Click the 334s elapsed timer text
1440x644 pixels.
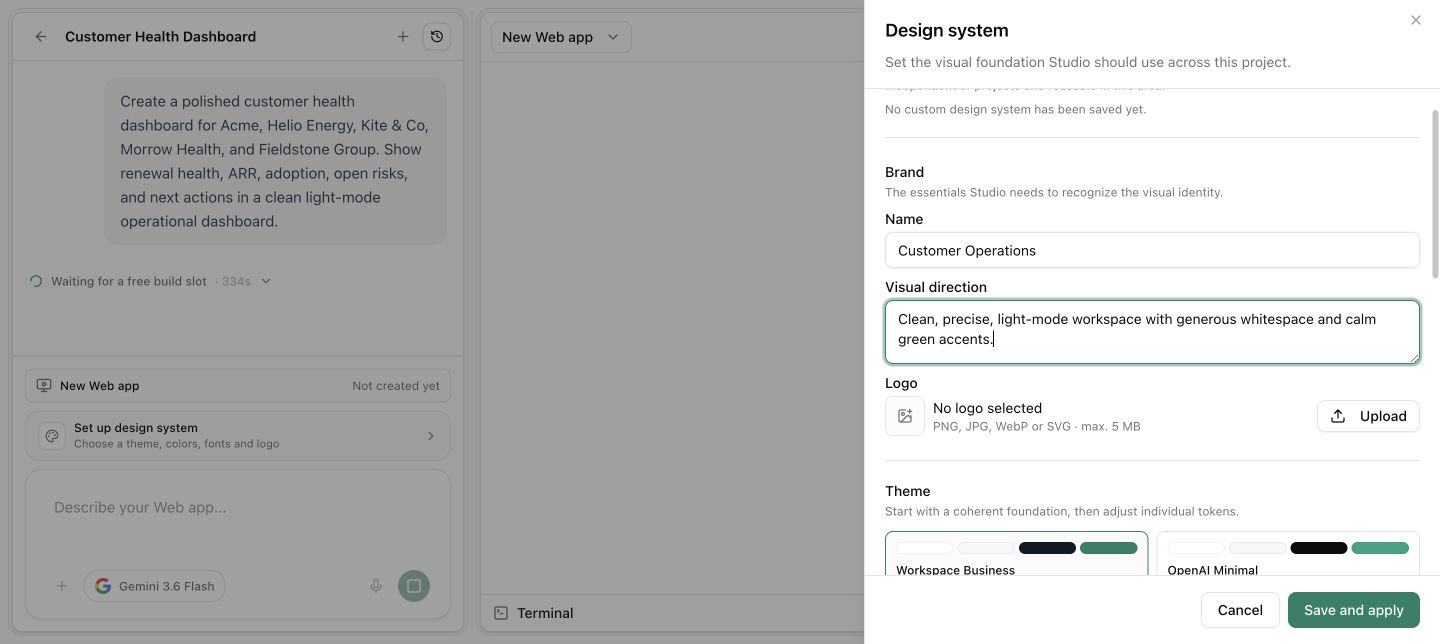(236, 281)
